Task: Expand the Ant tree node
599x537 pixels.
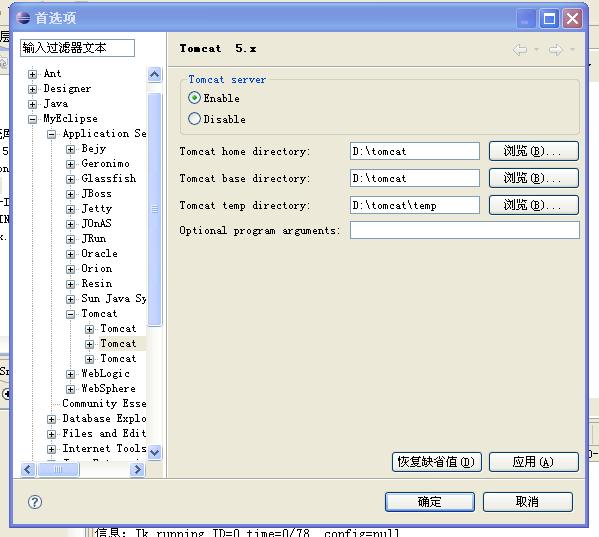Action: [x=32, y=74]
